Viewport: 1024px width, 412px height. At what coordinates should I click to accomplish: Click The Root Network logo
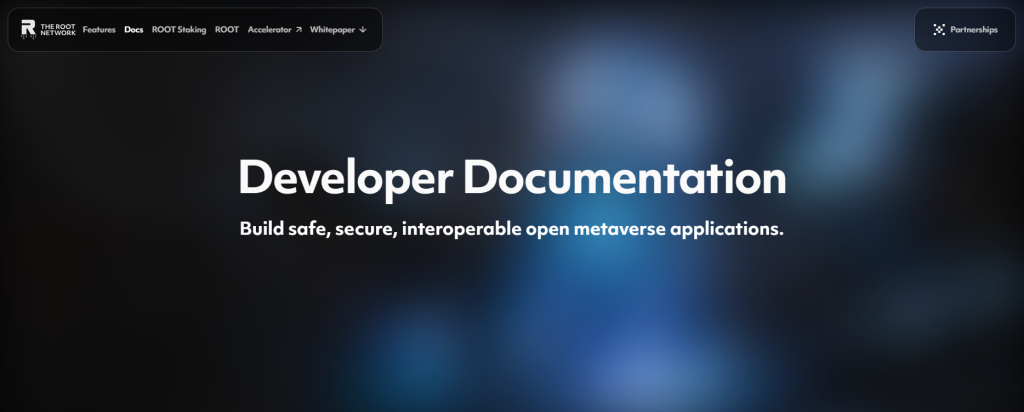[x=48, y=29]
